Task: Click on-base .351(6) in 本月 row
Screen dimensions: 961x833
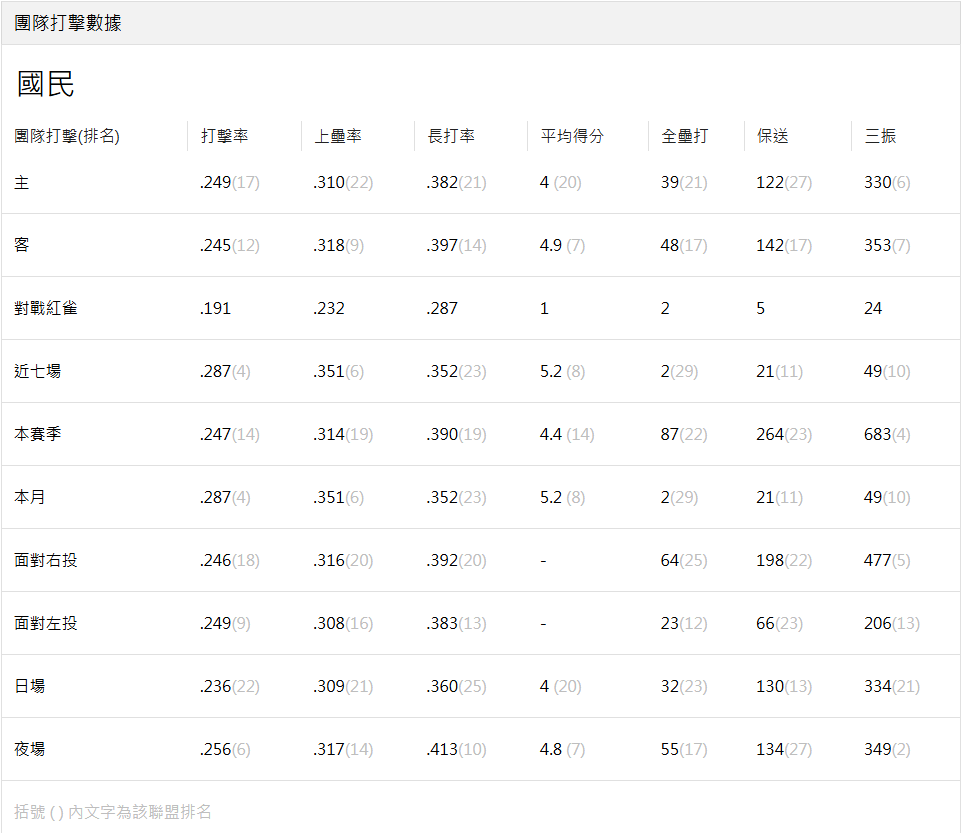Action: point(338,497)
